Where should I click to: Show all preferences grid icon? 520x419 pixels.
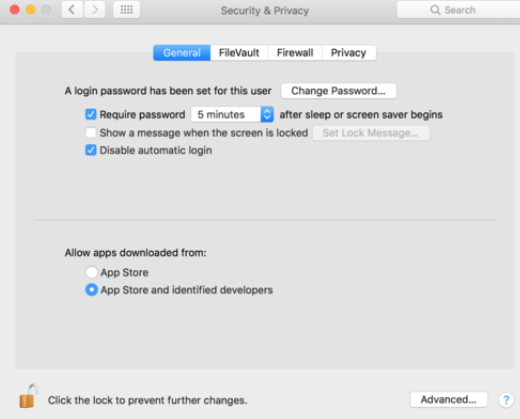[126, 10]
